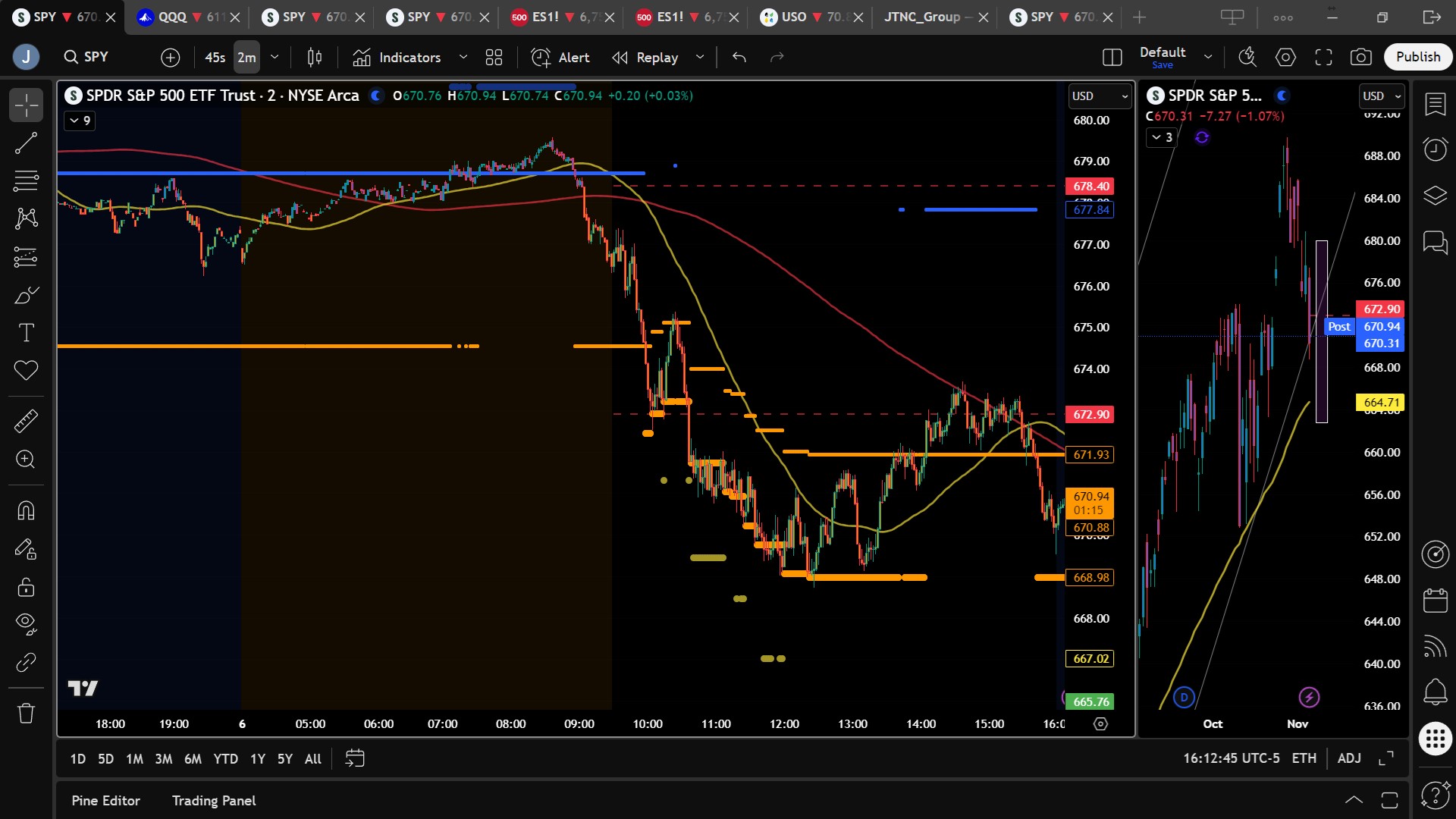Open the Alerts alarm clock panel
Image resolution: width=1456 pixels, height=819 pixels.
1435,149
